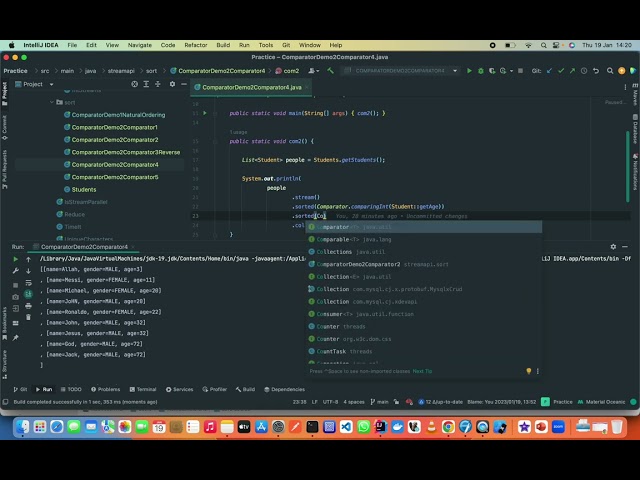Toggle the Commit side tool window
Image resolution: width=640 pixels, height=480 pixels.
click(x=4, y=127)
